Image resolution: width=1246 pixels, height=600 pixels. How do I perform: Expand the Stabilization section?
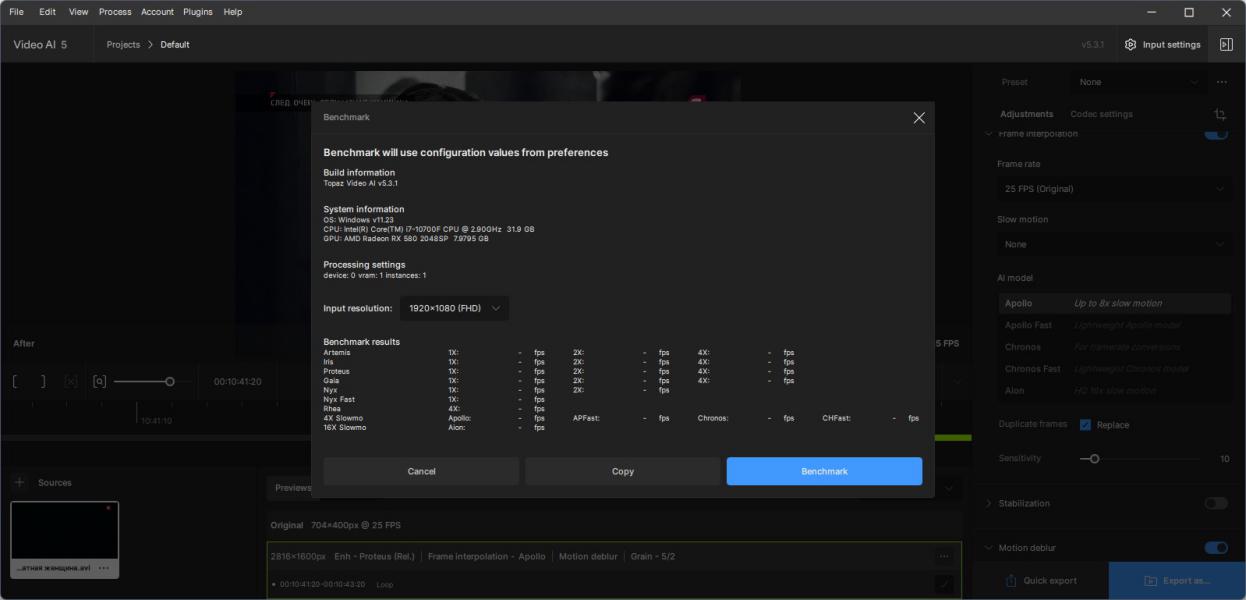pyautogui.click(x=989, y=504)
